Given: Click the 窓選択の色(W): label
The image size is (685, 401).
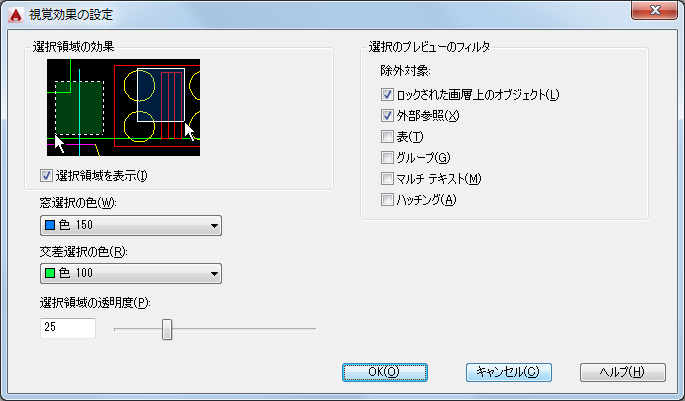Looking at the screenshot, I should [x=78, y=203].
